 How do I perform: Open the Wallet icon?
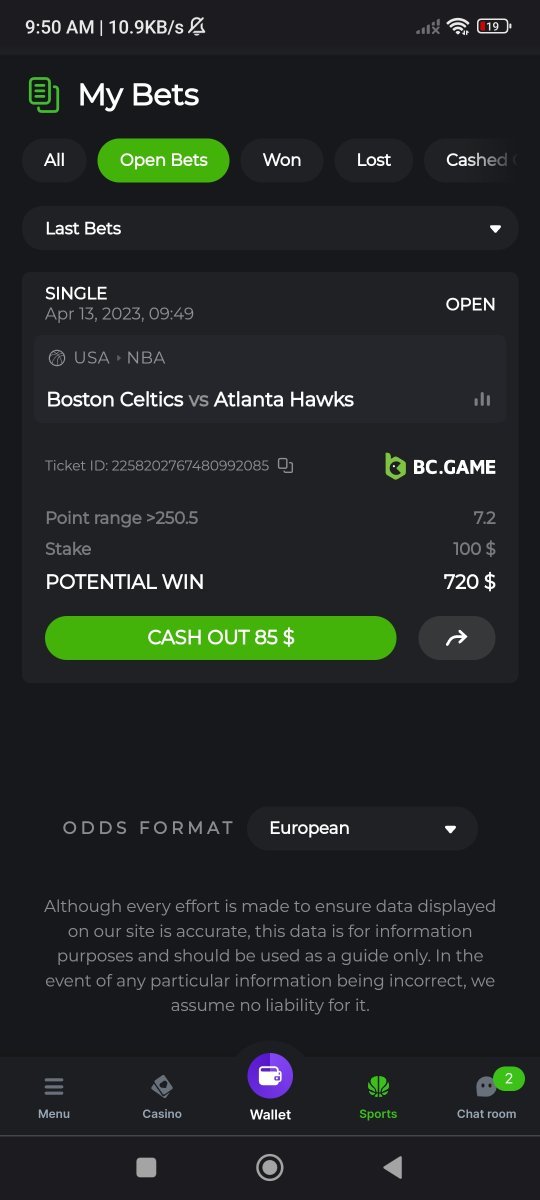(270, 1076)
